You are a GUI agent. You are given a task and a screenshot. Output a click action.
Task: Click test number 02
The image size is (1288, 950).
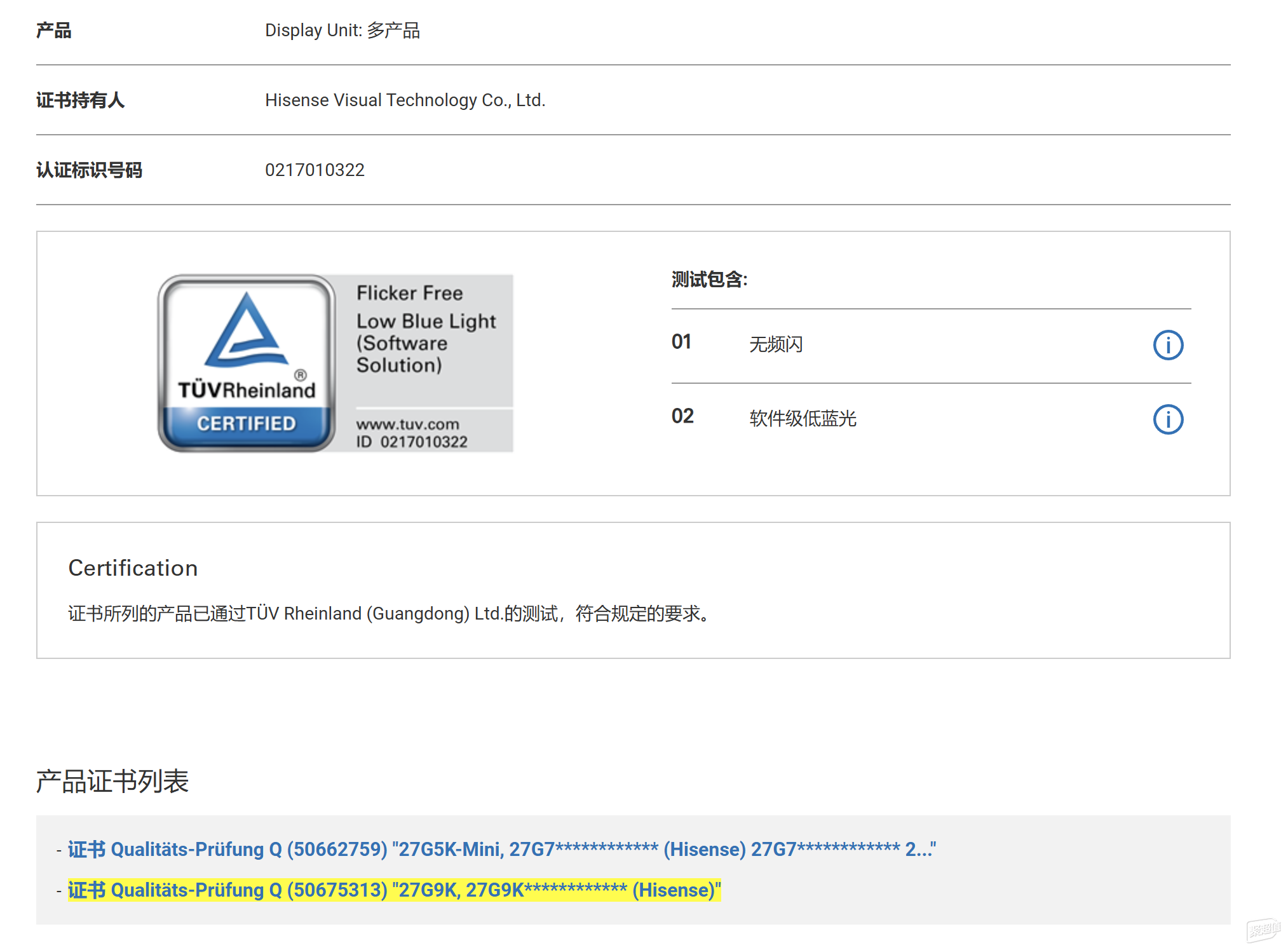point(682,416)
